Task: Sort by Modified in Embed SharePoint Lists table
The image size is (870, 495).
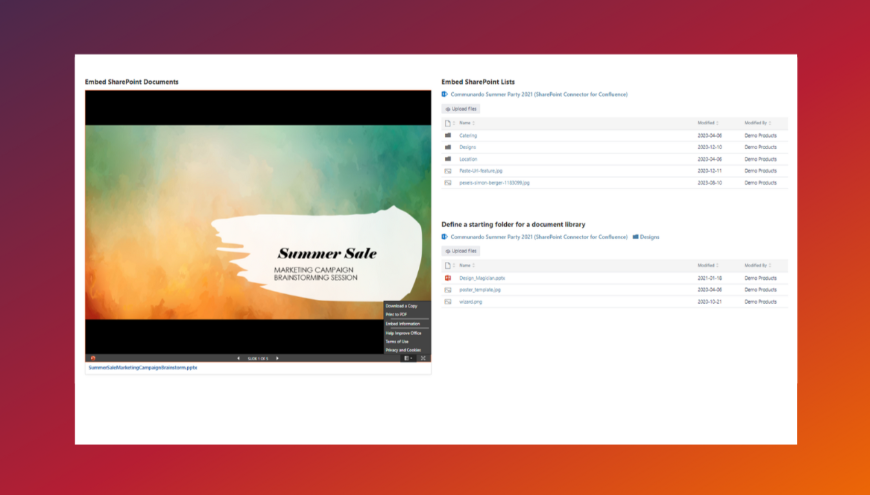Action: [x=707, y=123]
